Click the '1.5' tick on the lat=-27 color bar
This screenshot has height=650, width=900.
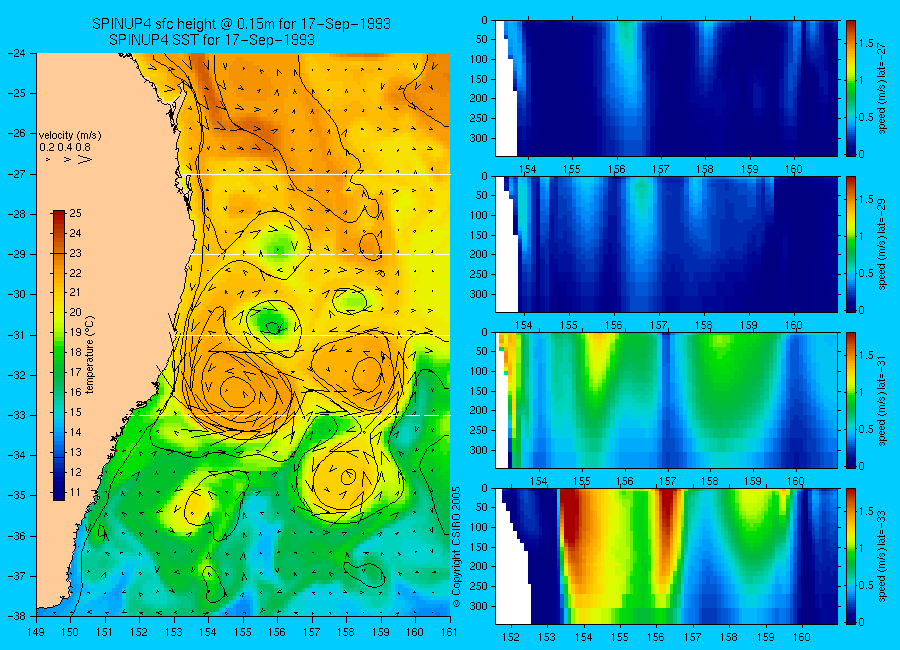click(867, 43)
